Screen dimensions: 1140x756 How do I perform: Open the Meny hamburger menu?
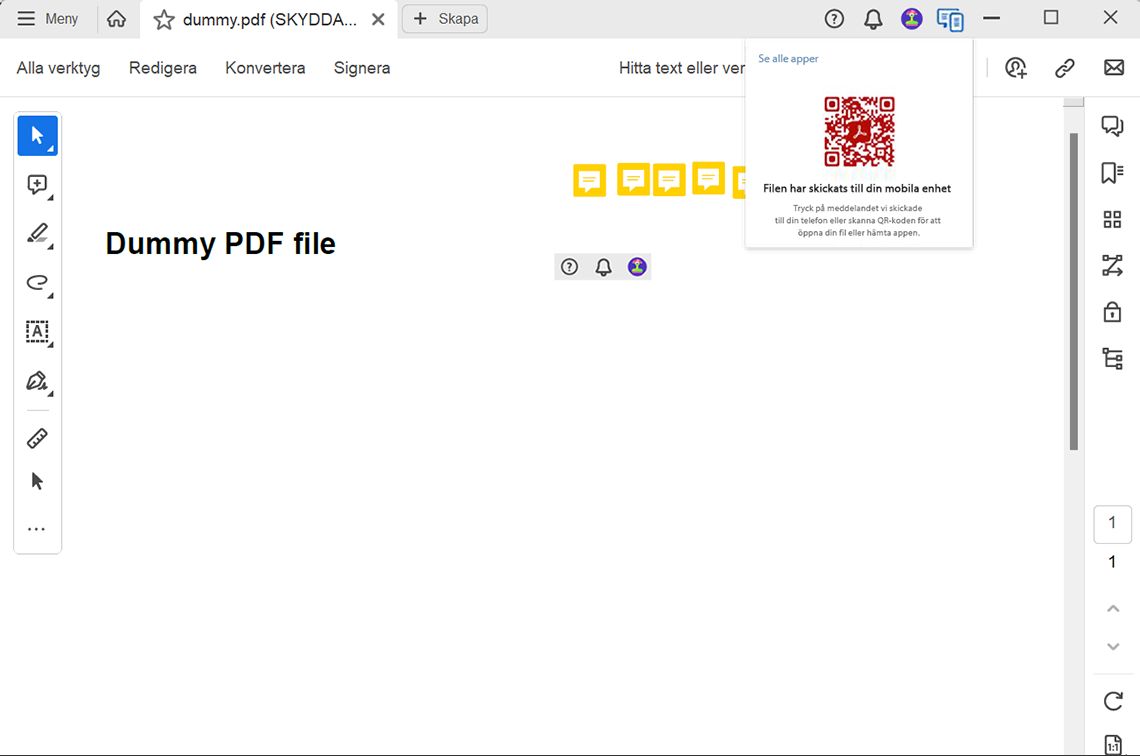[x=47, y=19]
